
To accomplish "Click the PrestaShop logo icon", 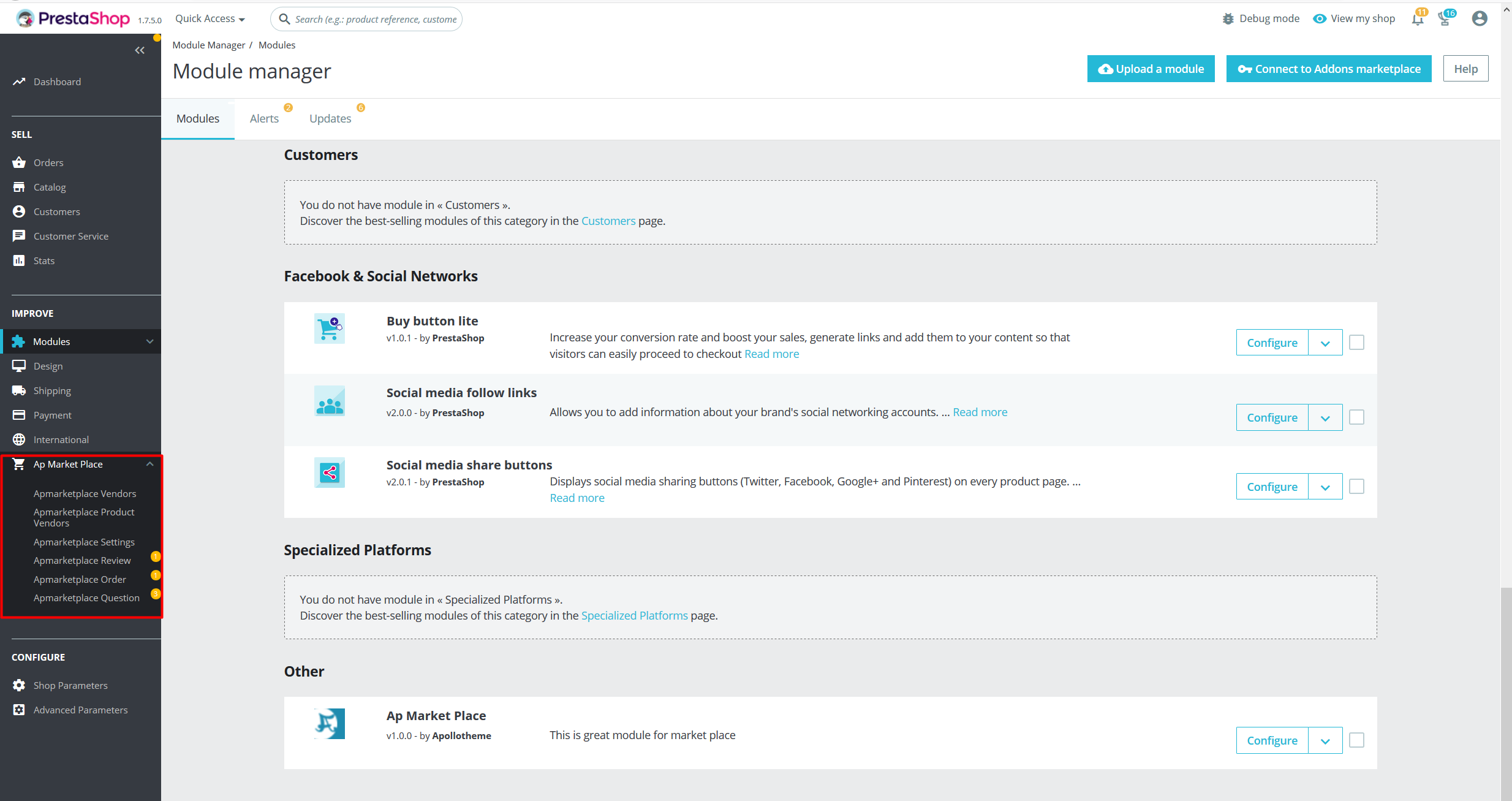I will (24, 18).
